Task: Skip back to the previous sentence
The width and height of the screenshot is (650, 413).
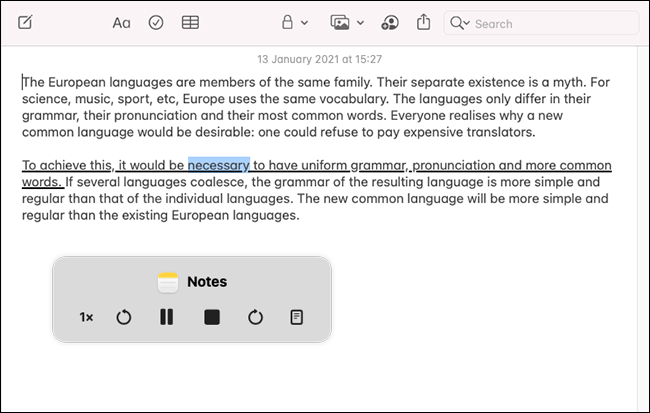Action: pyautogui.click(x=124, y=317)
